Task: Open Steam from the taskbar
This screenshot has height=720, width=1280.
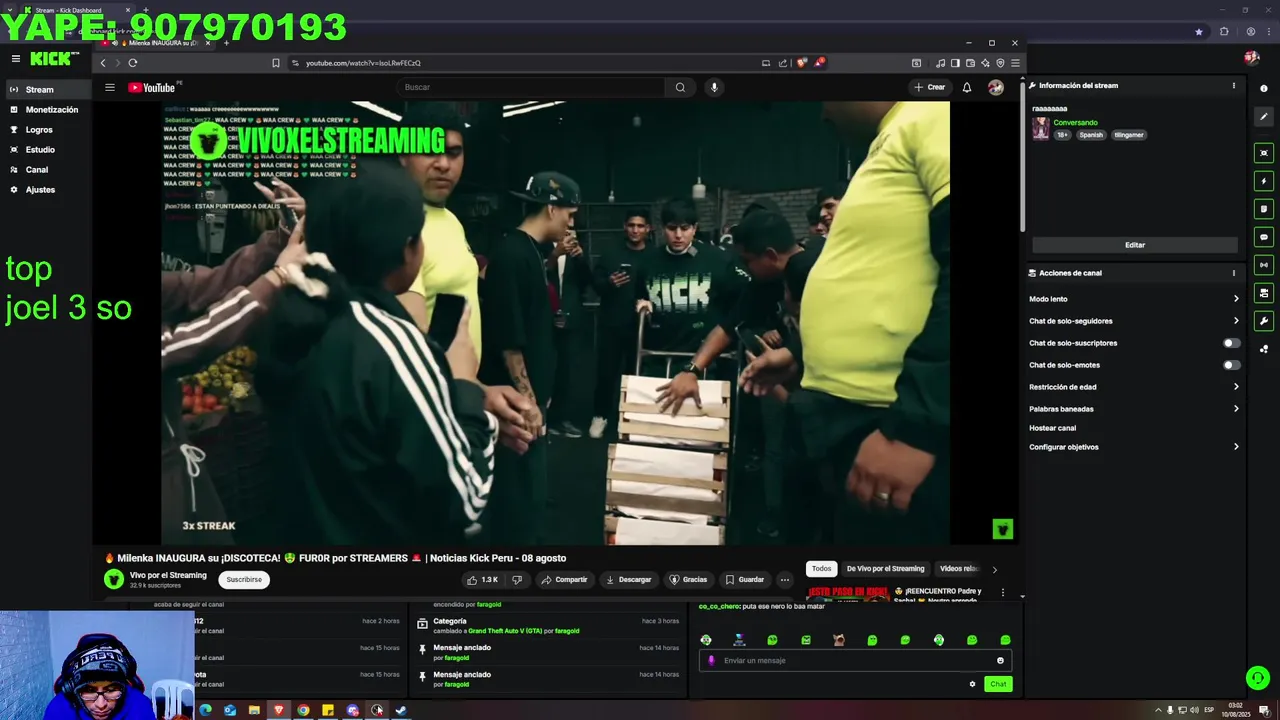Action: [401, 710]
